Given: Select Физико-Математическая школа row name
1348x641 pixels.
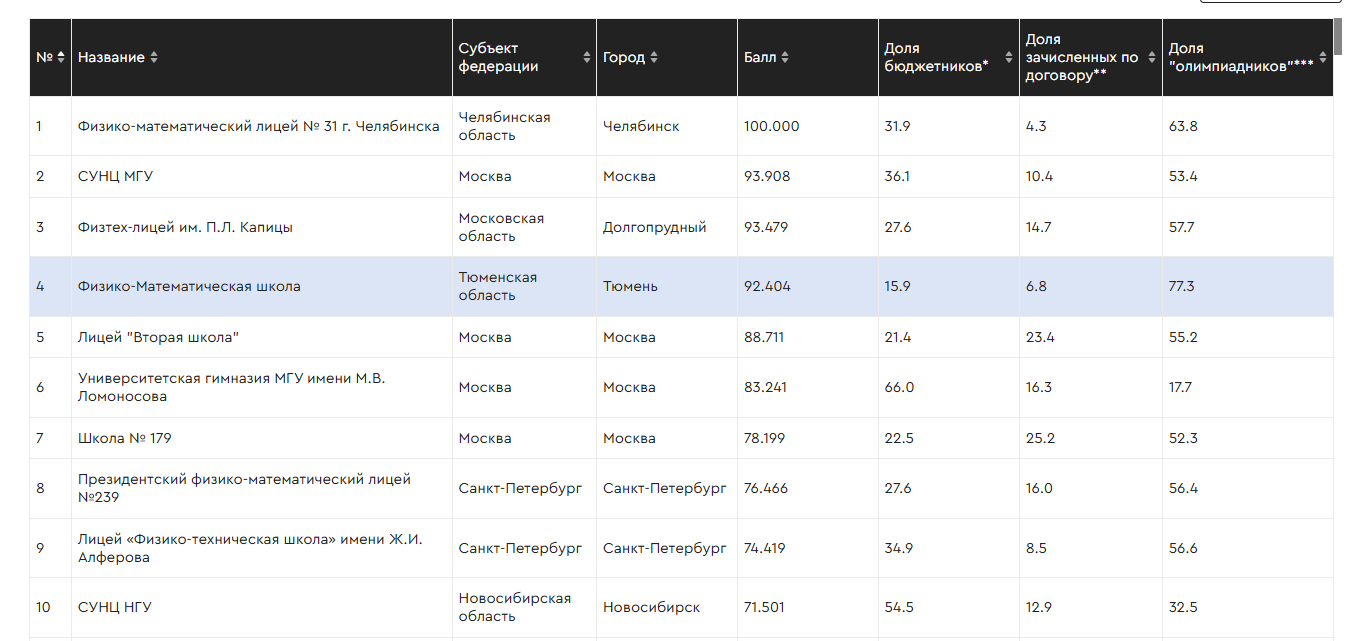Looking at the screenshot, I should point(189,286).
